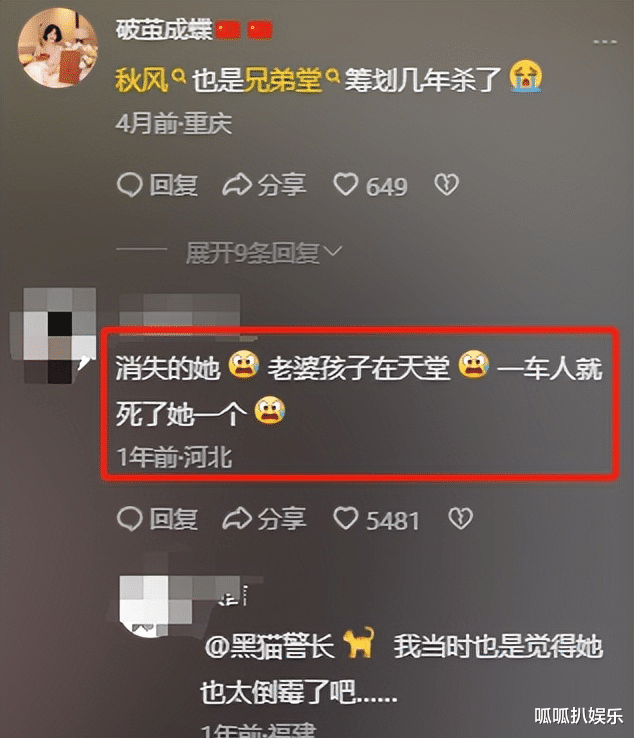Expand 展开9条回复 replies
Screen dimensions: 634x738
point(263,253)
